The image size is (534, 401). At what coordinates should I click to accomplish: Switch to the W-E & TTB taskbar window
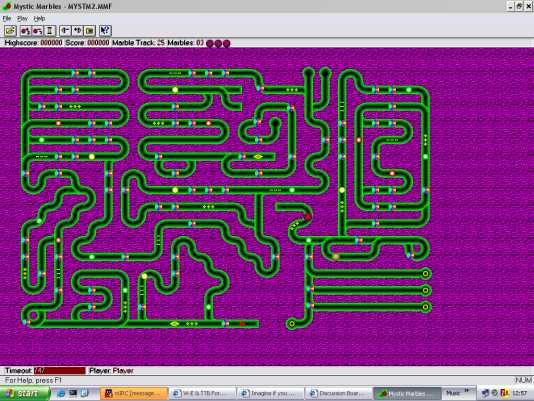(x=202, y=394)
